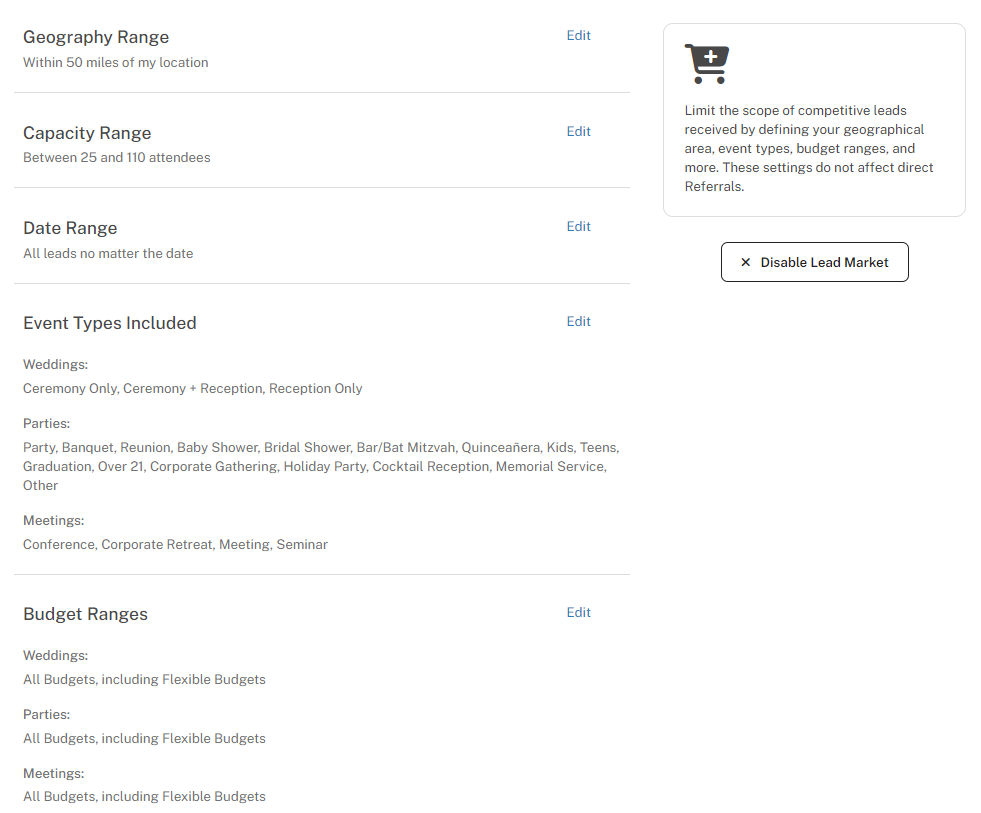Click the Capacity Range heading
981x813 pixels.
(87, 134)
